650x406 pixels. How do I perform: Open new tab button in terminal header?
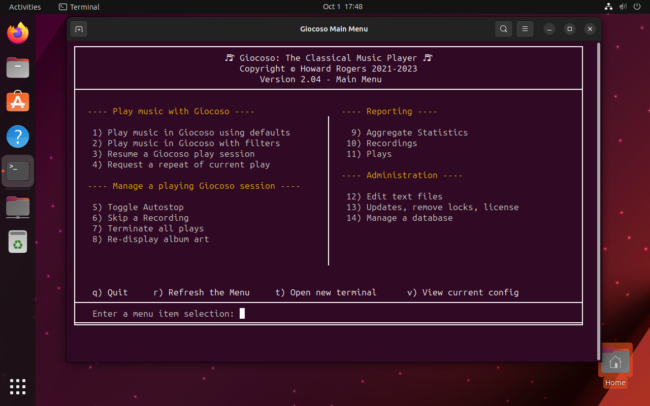[x=79, y=29]
